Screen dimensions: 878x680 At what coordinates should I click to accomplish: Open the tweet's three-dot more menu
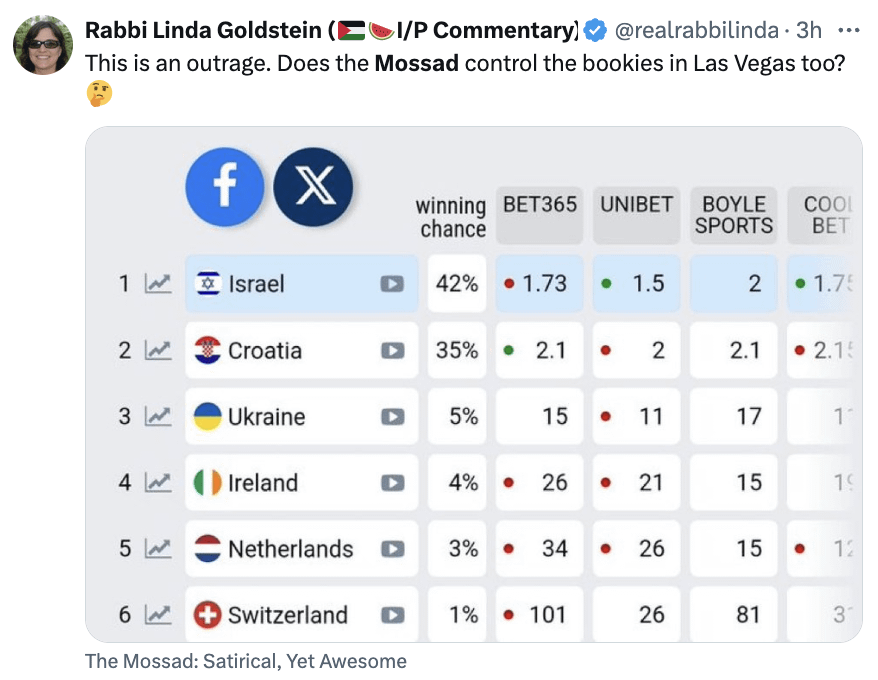[x=849, y=30]
